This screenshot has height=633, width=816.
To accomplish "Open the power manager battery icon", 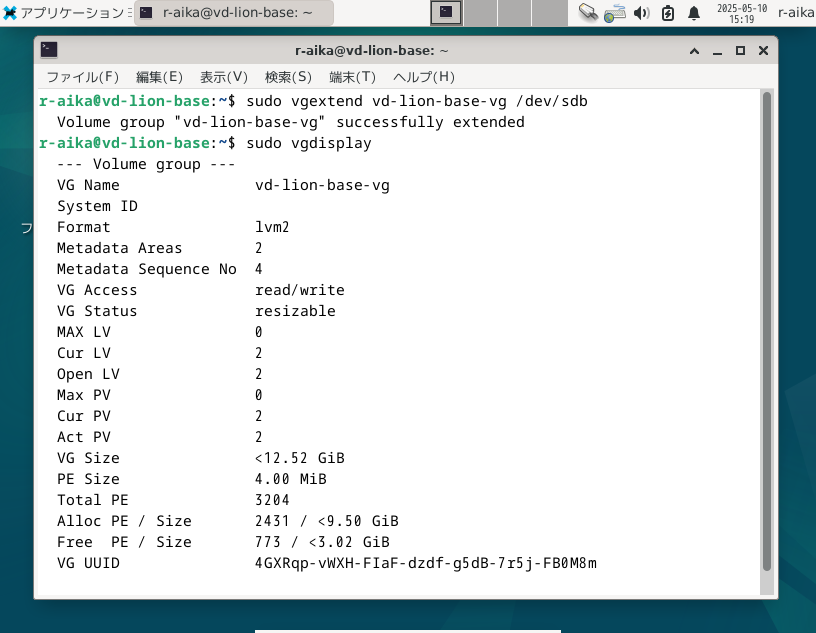I will tap(668, 13).
